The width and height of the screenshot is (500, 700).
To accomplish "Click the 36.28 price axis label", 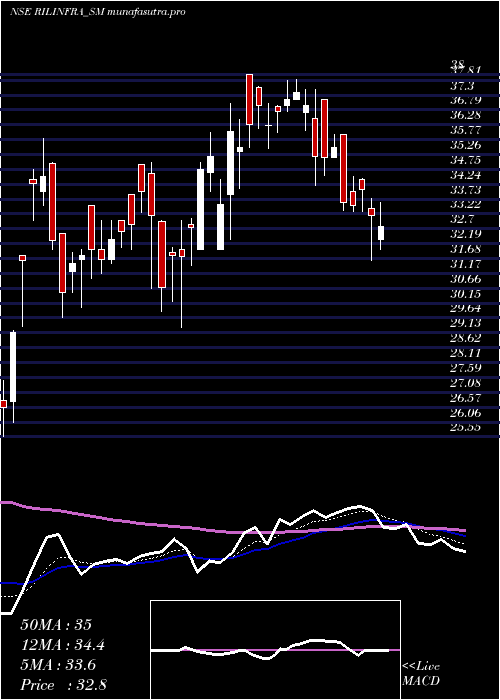I will pyautogui.click(x=465, y=115).
